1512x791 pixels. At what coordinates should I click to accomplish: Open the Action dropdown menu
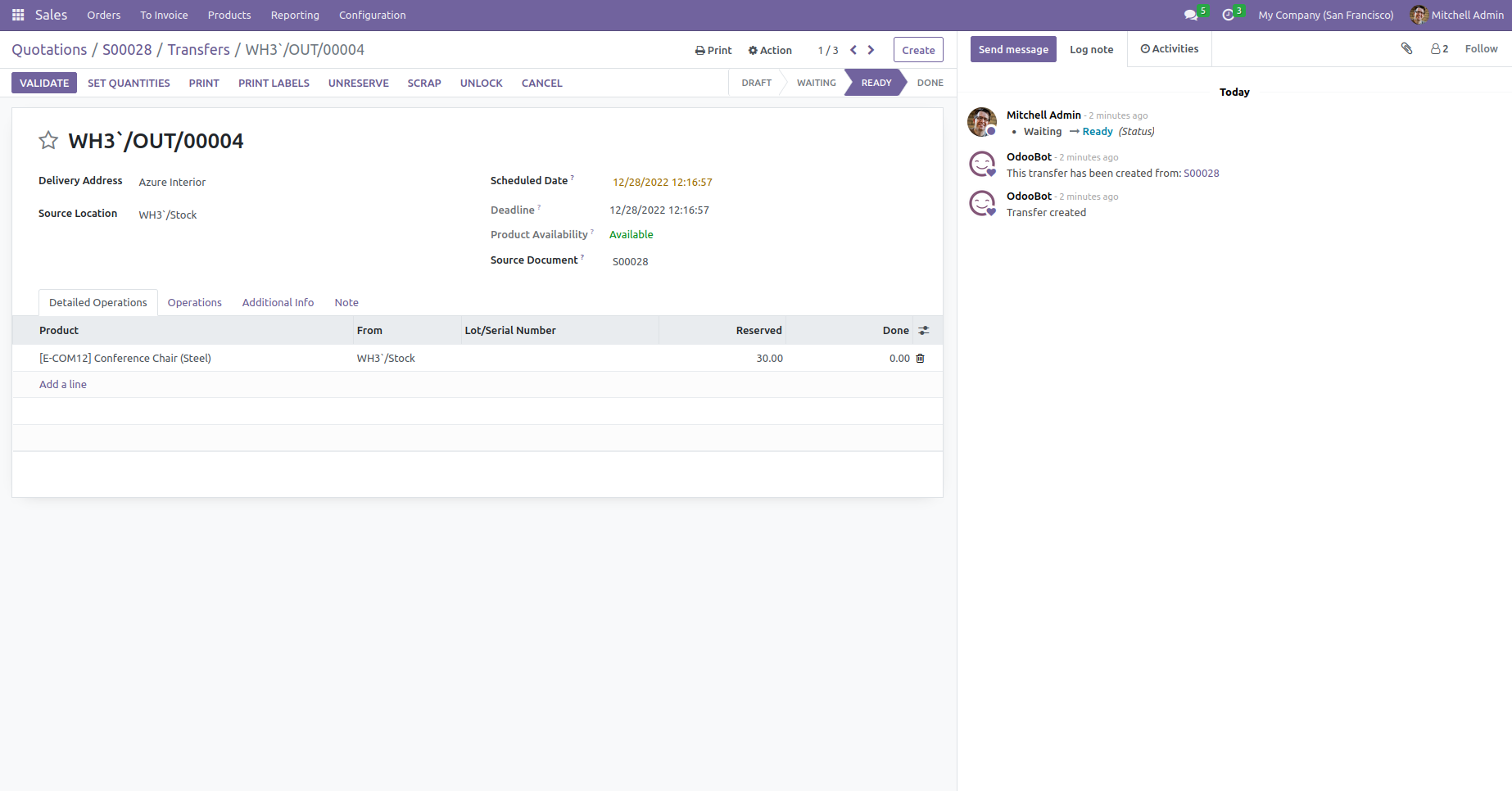coord(770,50)
